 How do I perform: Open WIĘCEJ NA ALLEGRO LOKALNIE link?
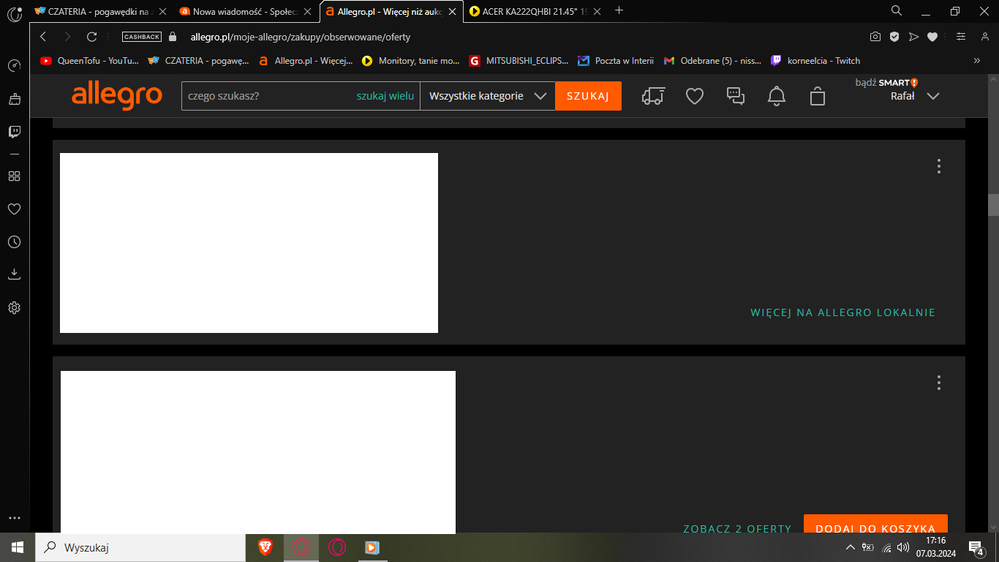pyautogui.click(x=842, y=312)
